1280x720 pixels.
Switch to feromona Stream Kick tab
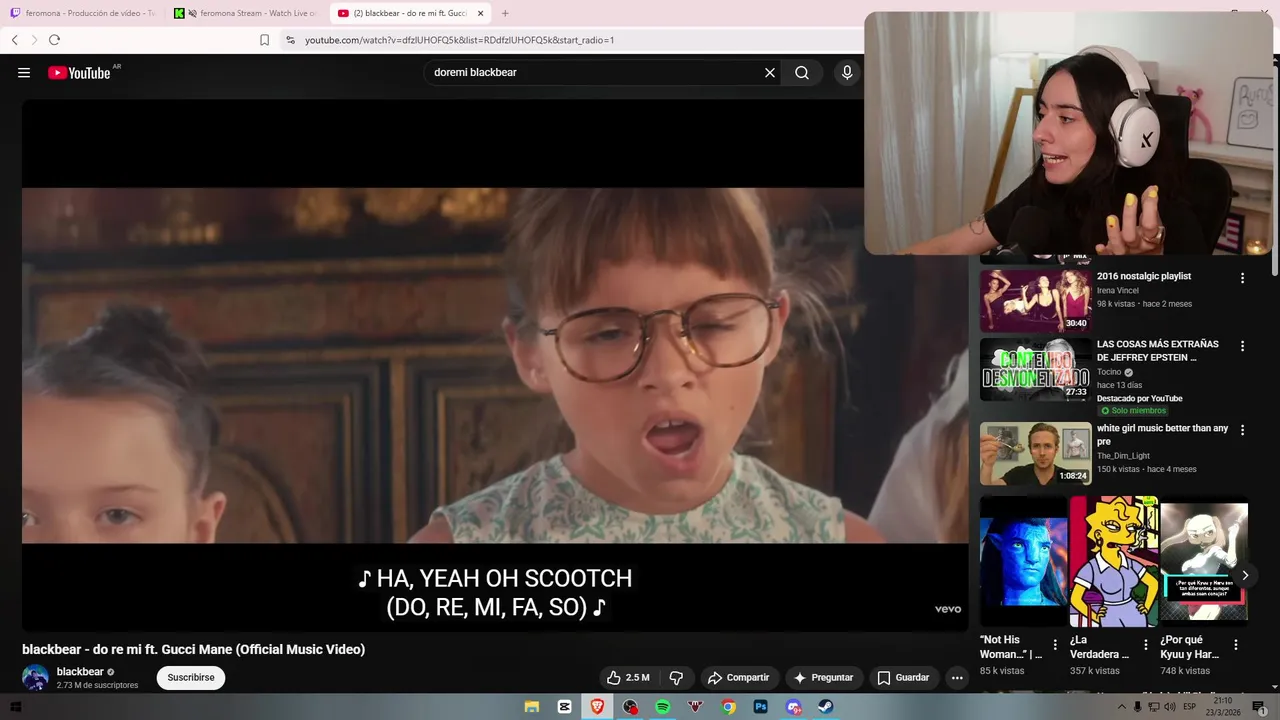click(x=246, y=13)
